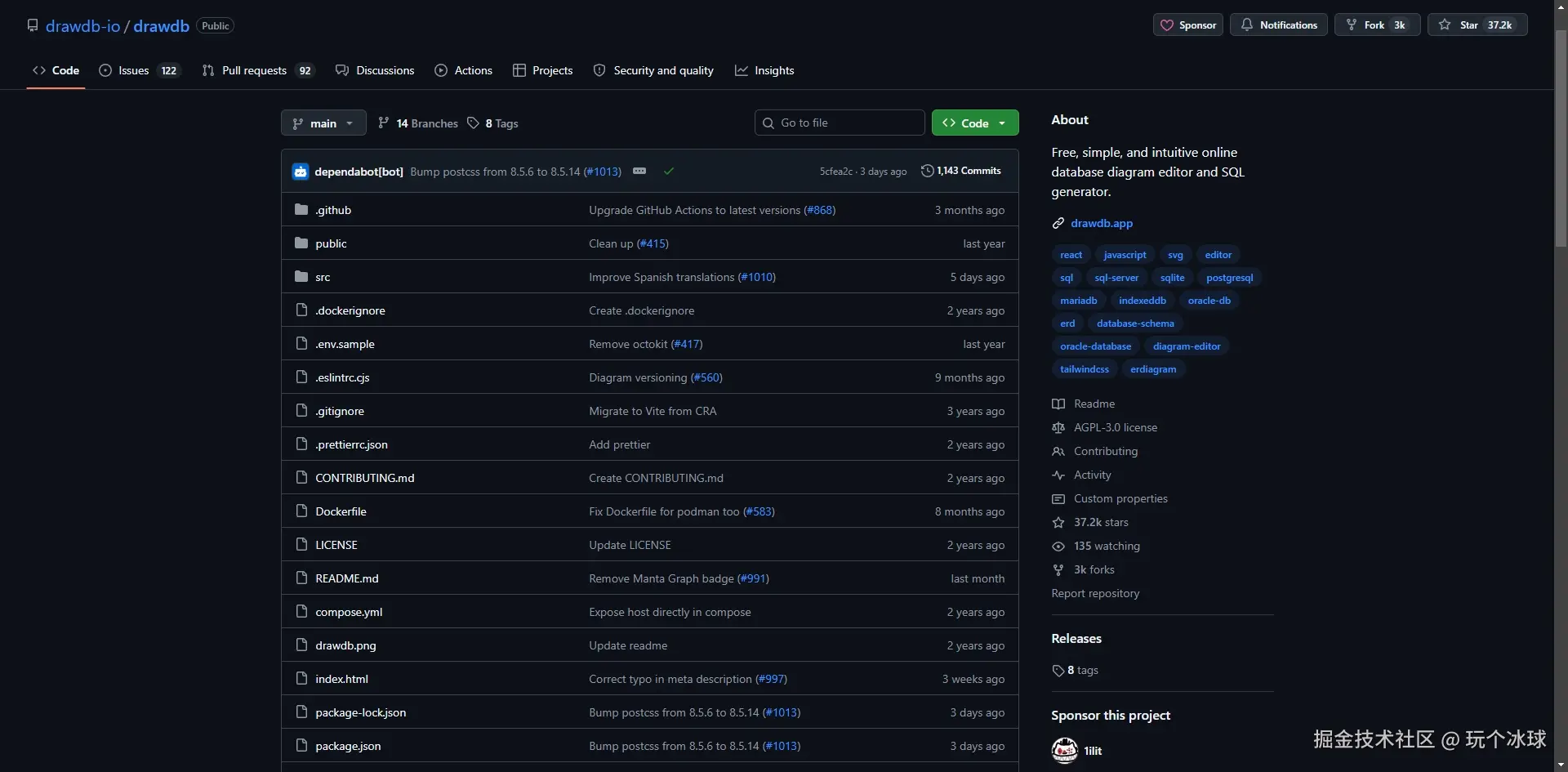Screen dimensions: 1568x772
Task: Open pull request #868 link
Action: (819, 210)
